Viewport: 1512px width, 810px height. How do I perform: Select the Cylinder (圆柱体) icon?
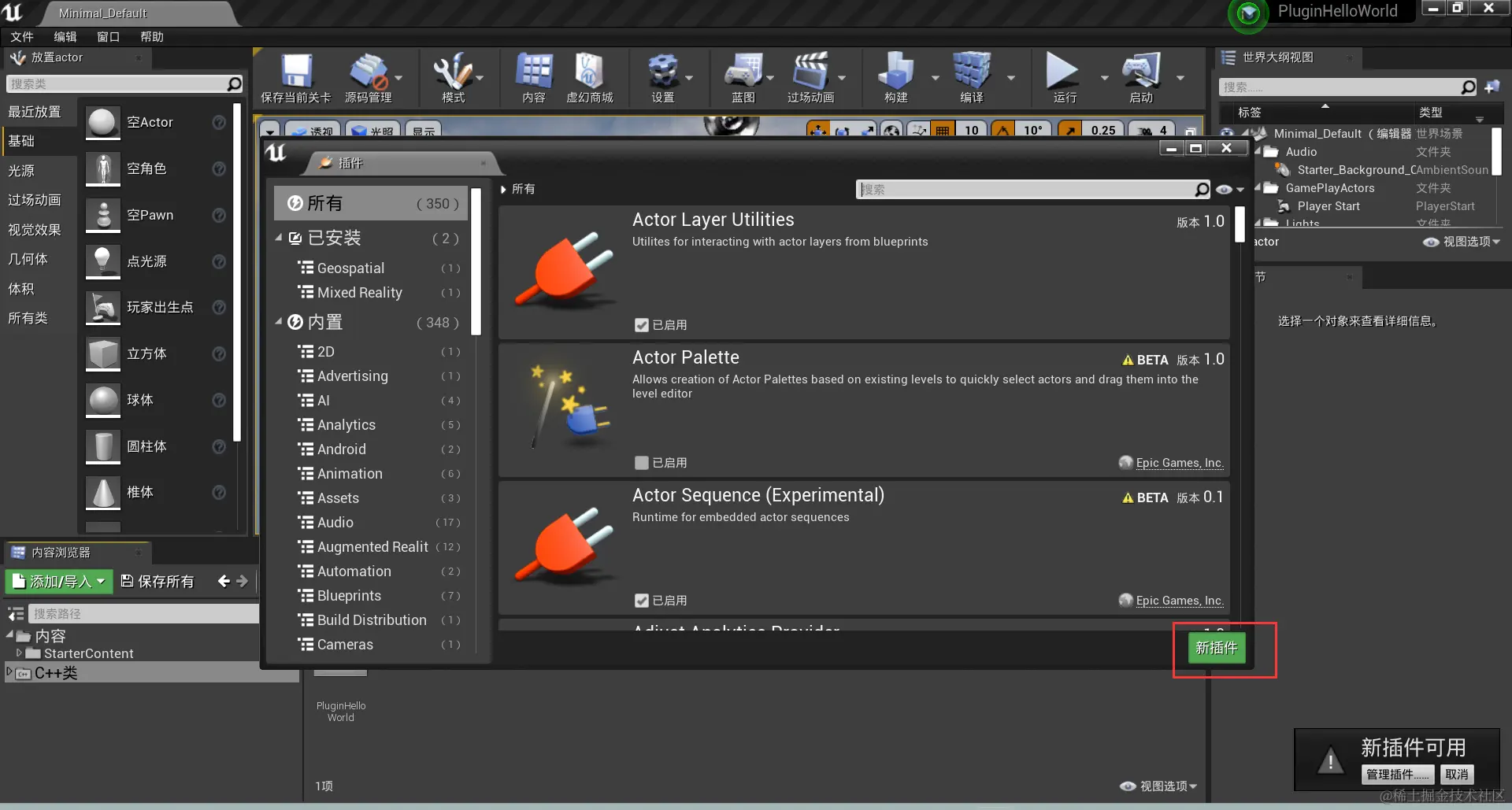103,446
